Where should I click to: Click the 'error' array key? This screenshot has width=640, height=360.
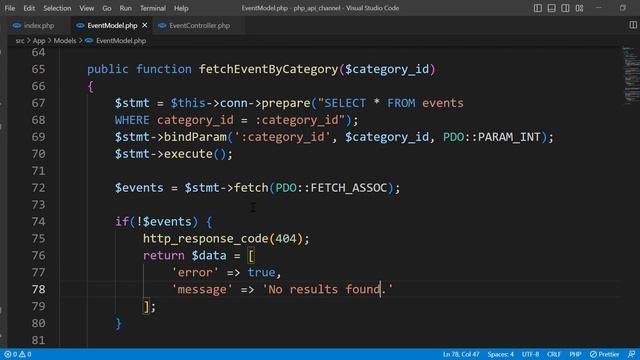click(195, 272)
